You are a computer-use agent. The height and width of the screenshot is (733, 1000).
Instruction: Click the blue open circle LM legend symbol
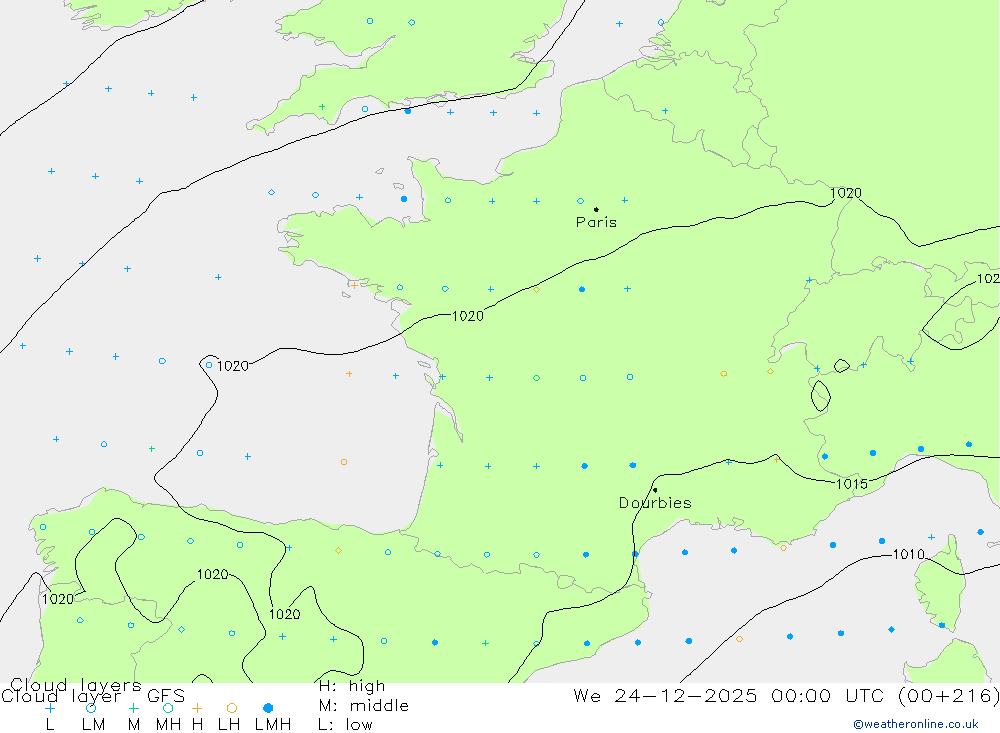coord(91,708)
